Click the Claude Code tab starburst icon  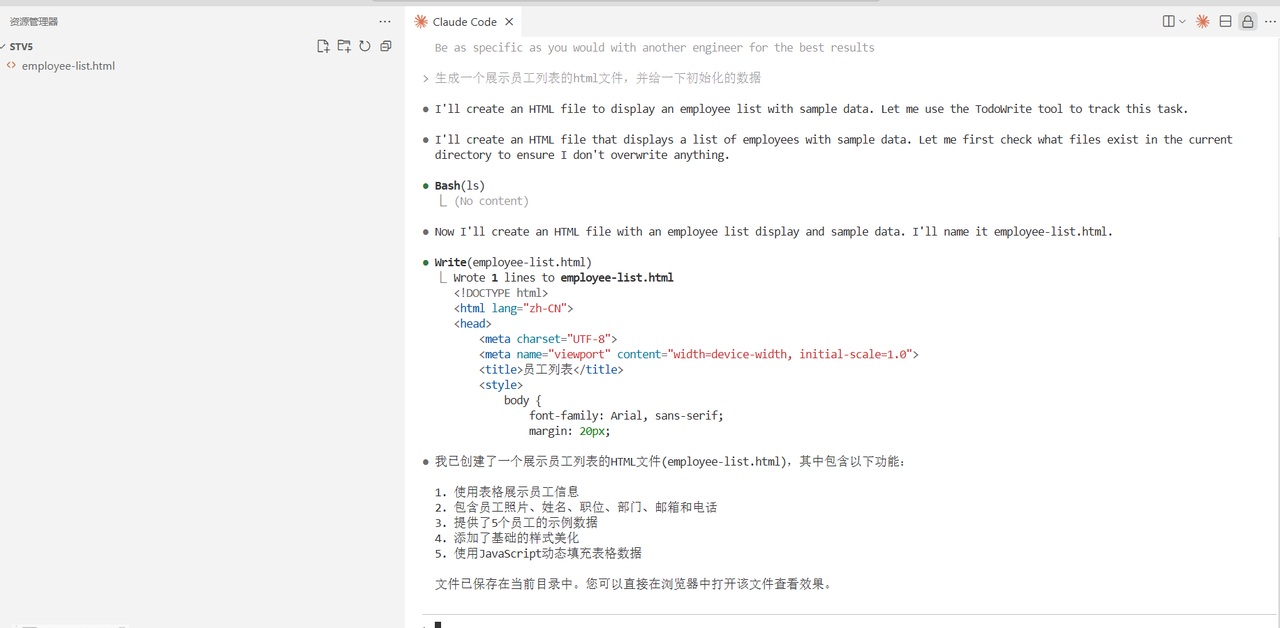coord(421,22)
